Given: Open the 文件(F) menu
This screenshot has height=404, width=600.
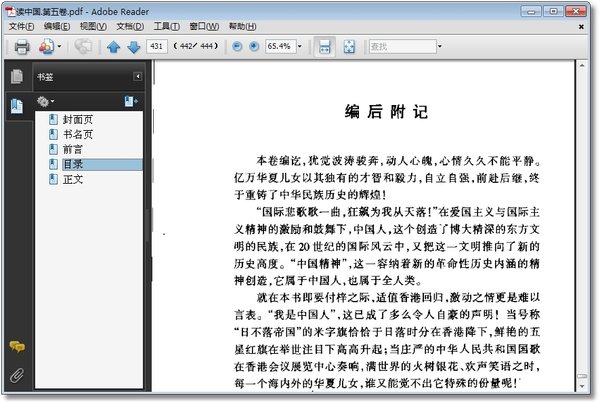Looking at the screenshot, I should pyautogui.click(x=21, y=26).
